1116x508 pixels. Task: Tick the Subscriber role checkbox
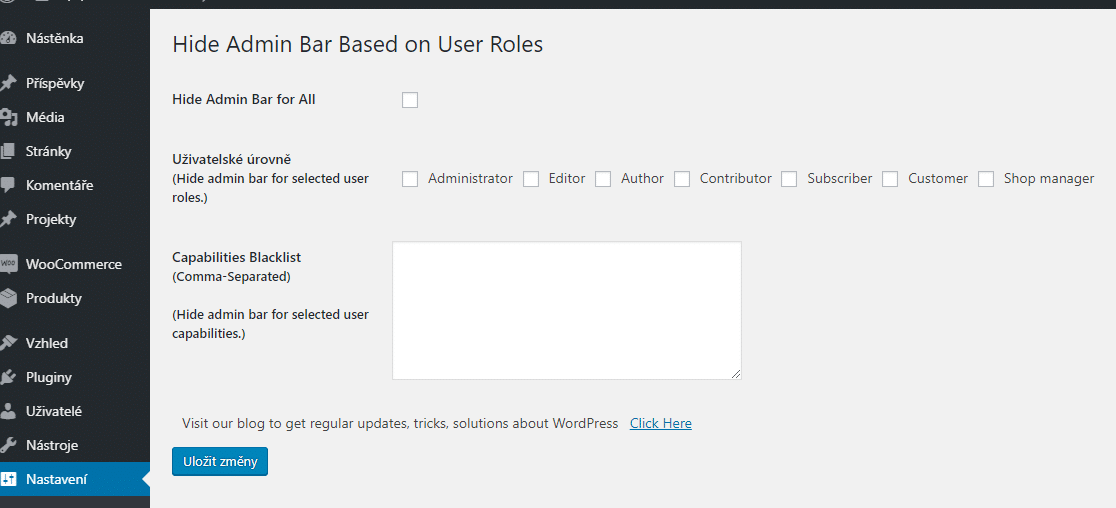coord(789,179)
